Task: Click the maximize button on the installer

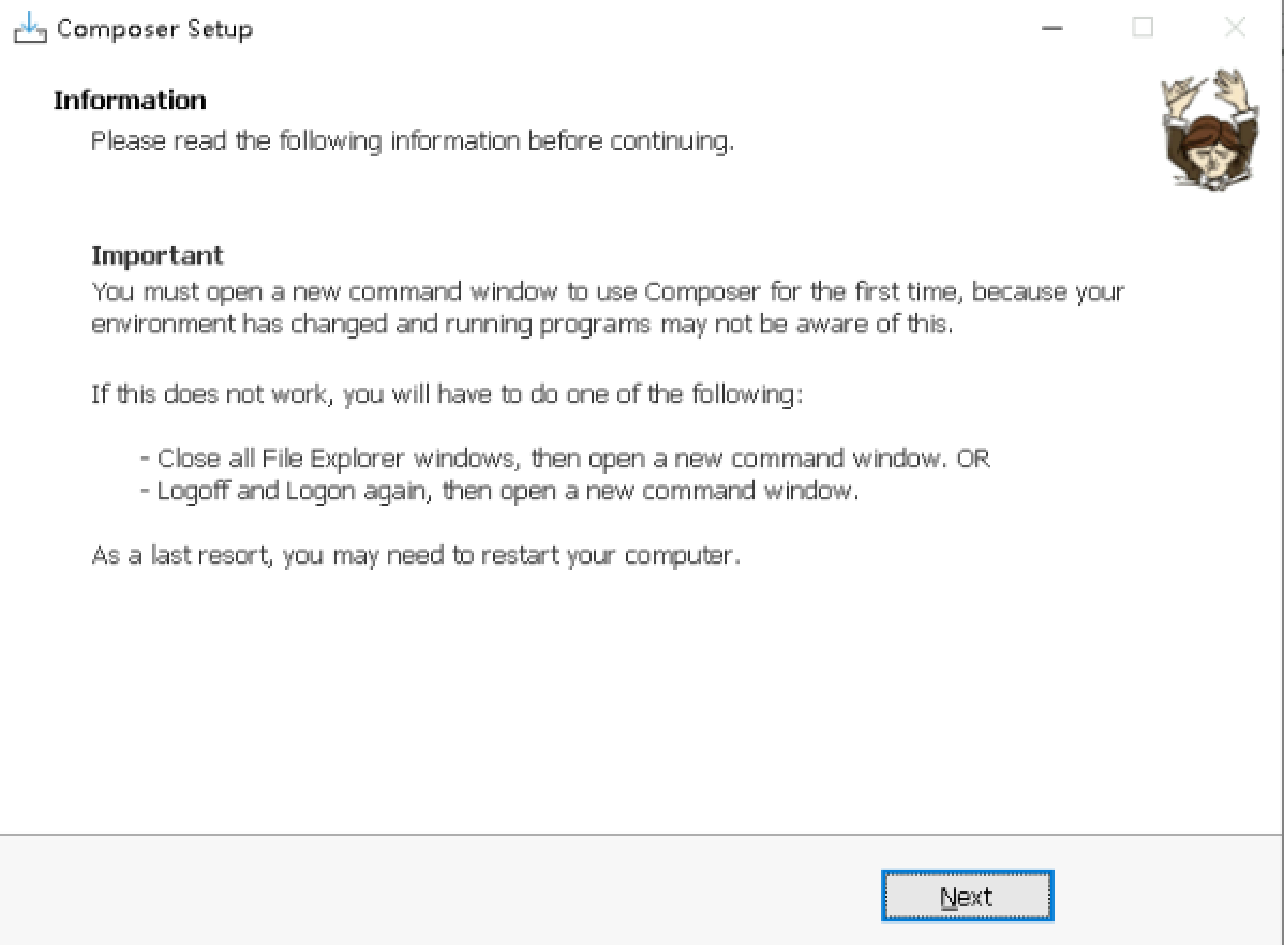Action: click(1142, 28)
